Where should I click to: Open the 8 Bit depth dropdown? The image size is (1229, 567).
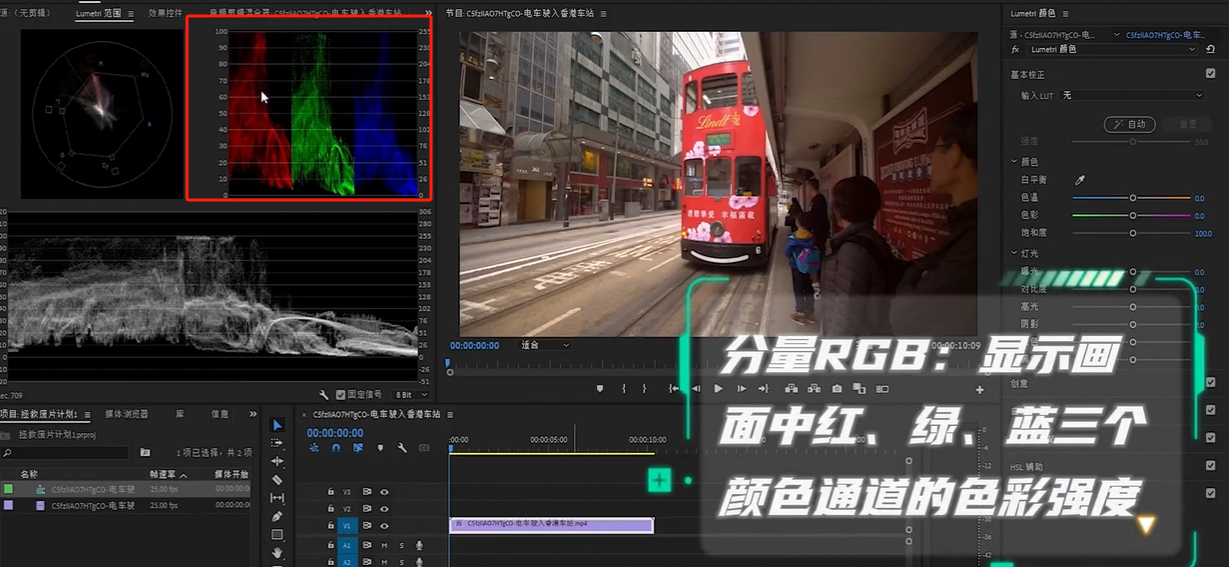click(x=409, y=395)
